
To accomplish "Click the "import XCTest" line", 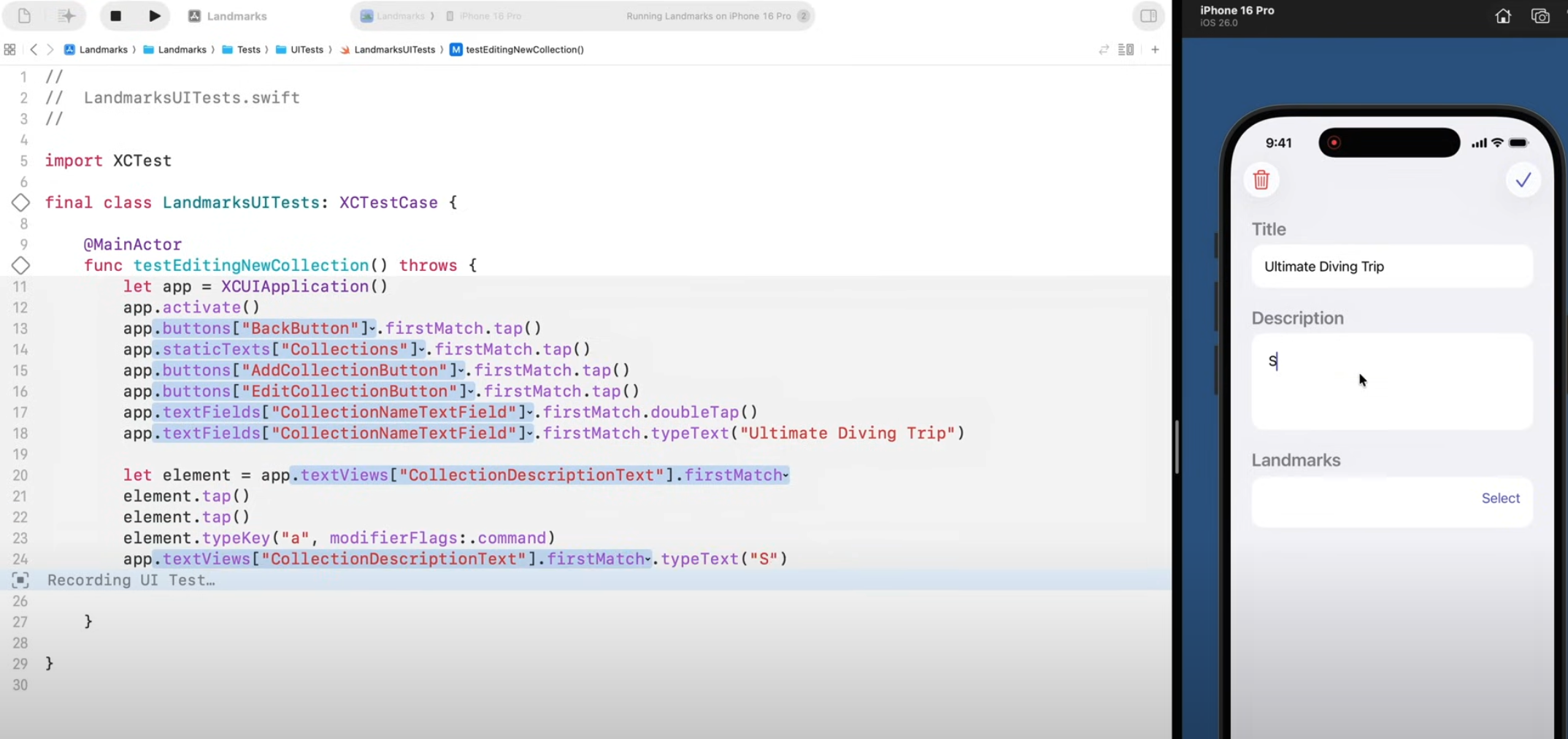I will point(108,161).
